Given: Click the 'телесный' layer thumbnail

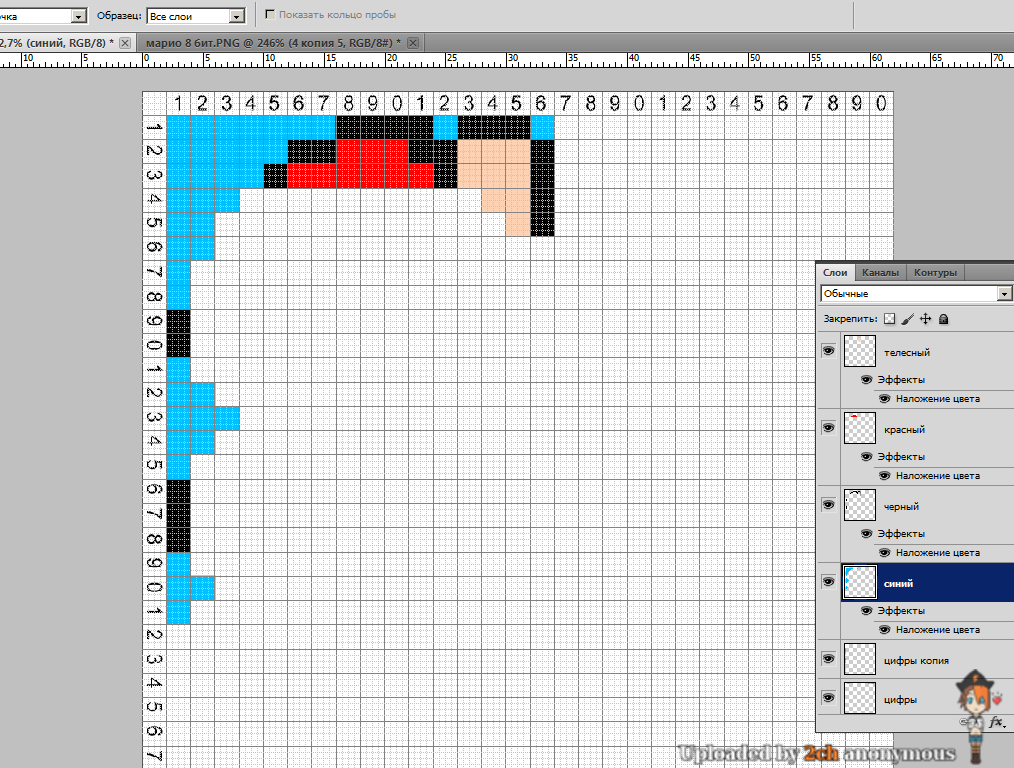Looking at the screenshot, I should pos(859,351).
